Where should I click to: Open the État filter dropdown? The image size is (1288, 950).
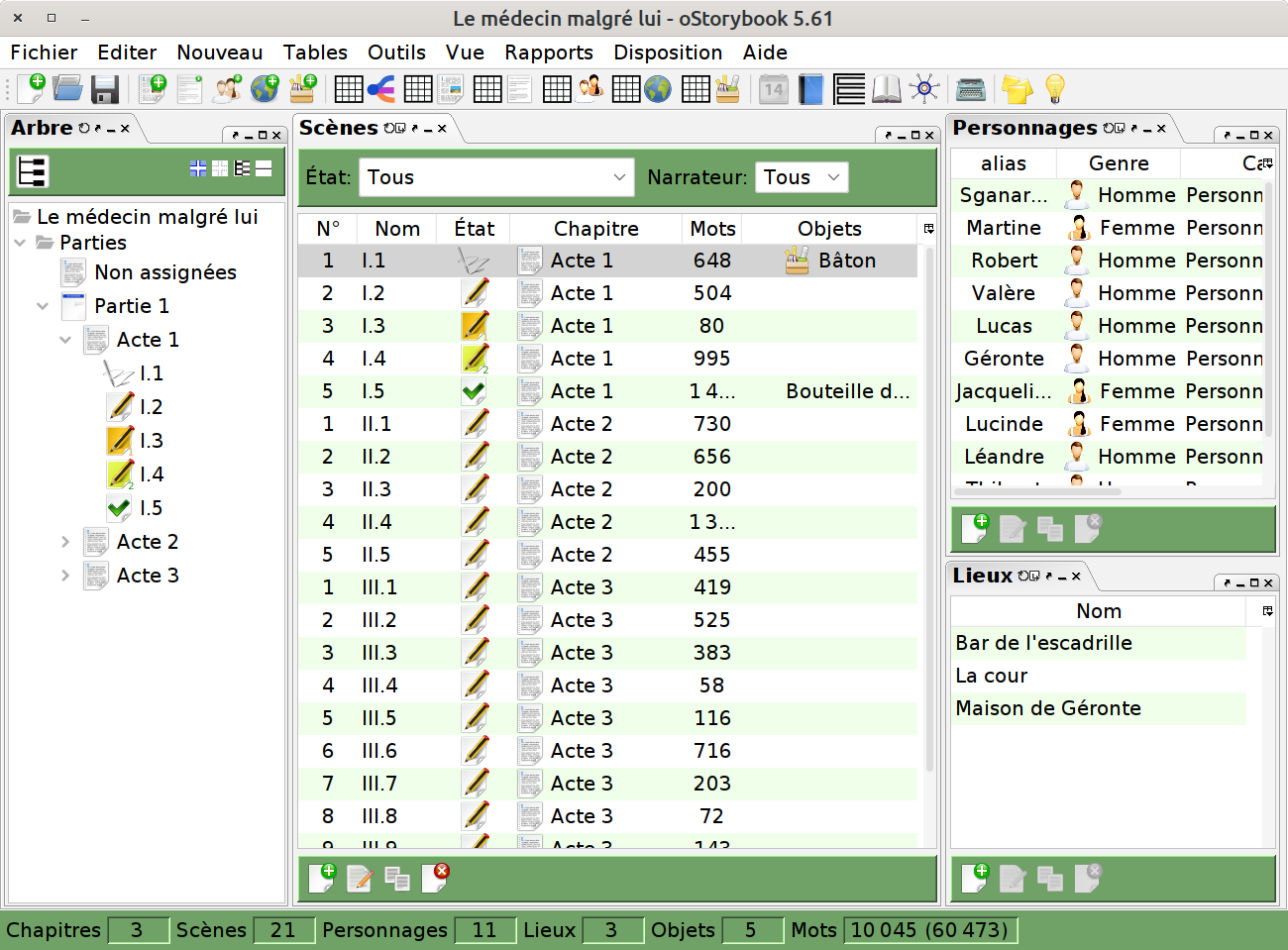pos(496,177)
